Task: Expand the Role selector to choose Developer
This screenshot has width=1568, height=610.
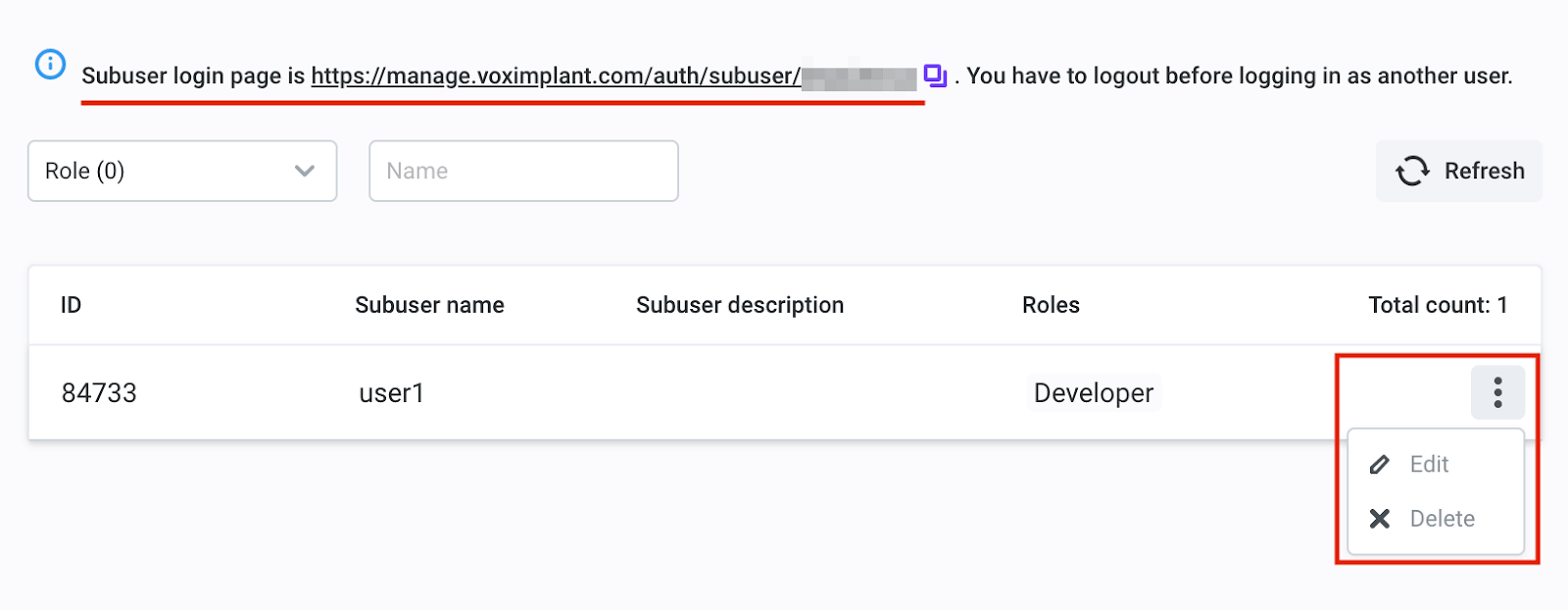Action: pos(182,171)
